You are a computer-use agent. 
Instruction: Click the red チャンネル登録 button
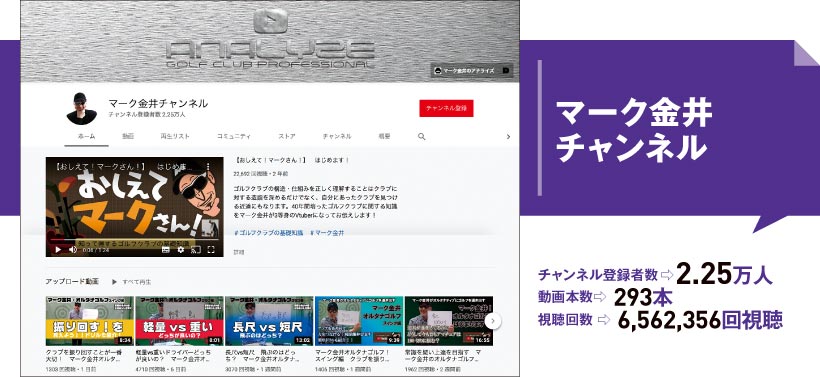[x=446, y=108]
